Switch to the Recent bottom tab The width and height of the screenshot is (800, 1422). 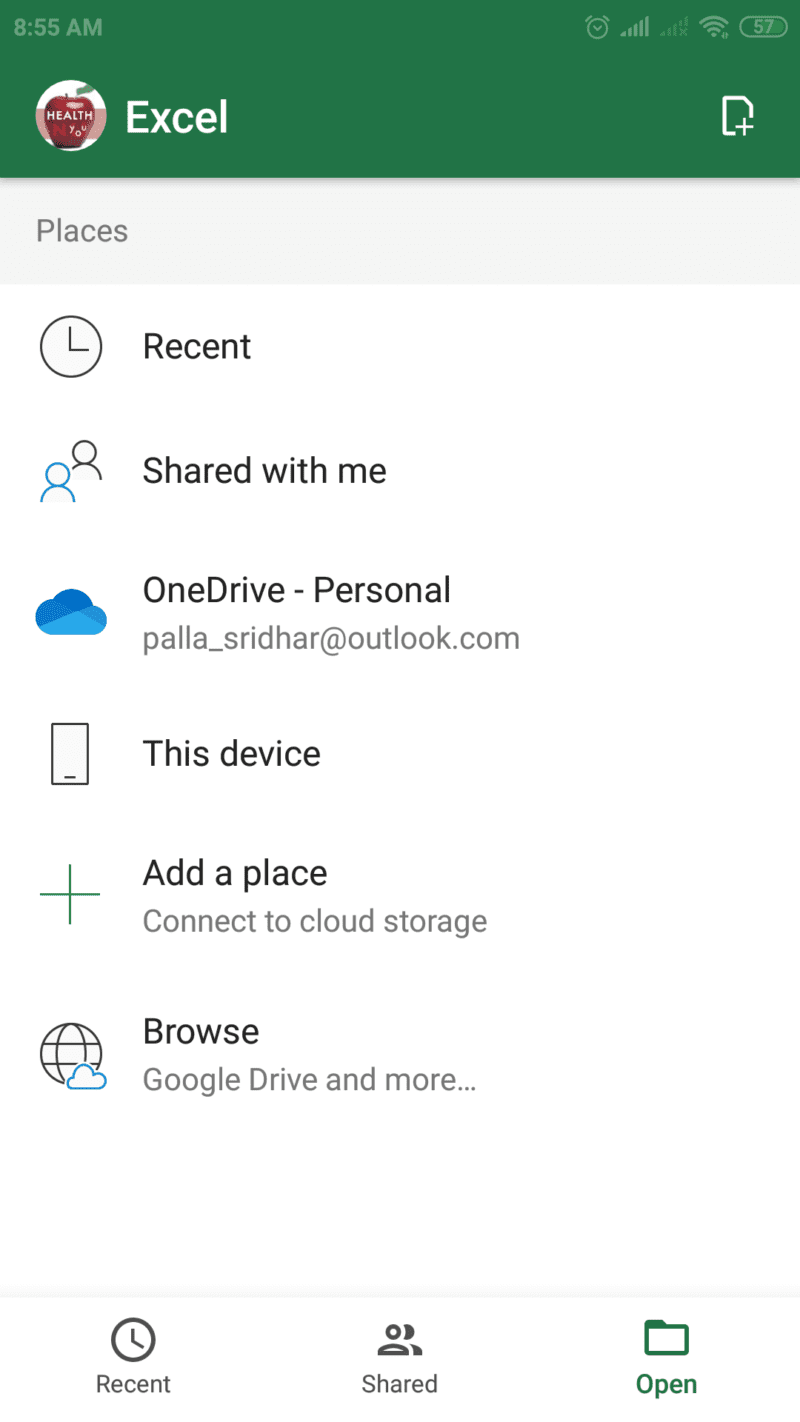pos(133,1358)
